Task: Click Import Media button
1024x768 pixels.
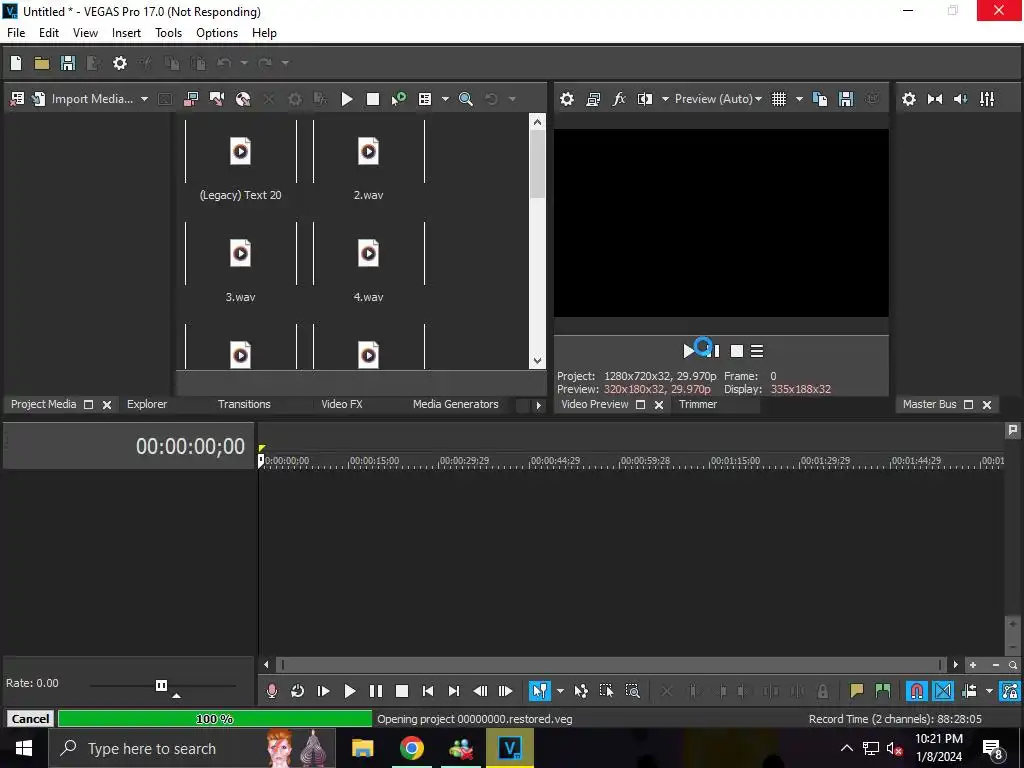Action: point(82,99)
